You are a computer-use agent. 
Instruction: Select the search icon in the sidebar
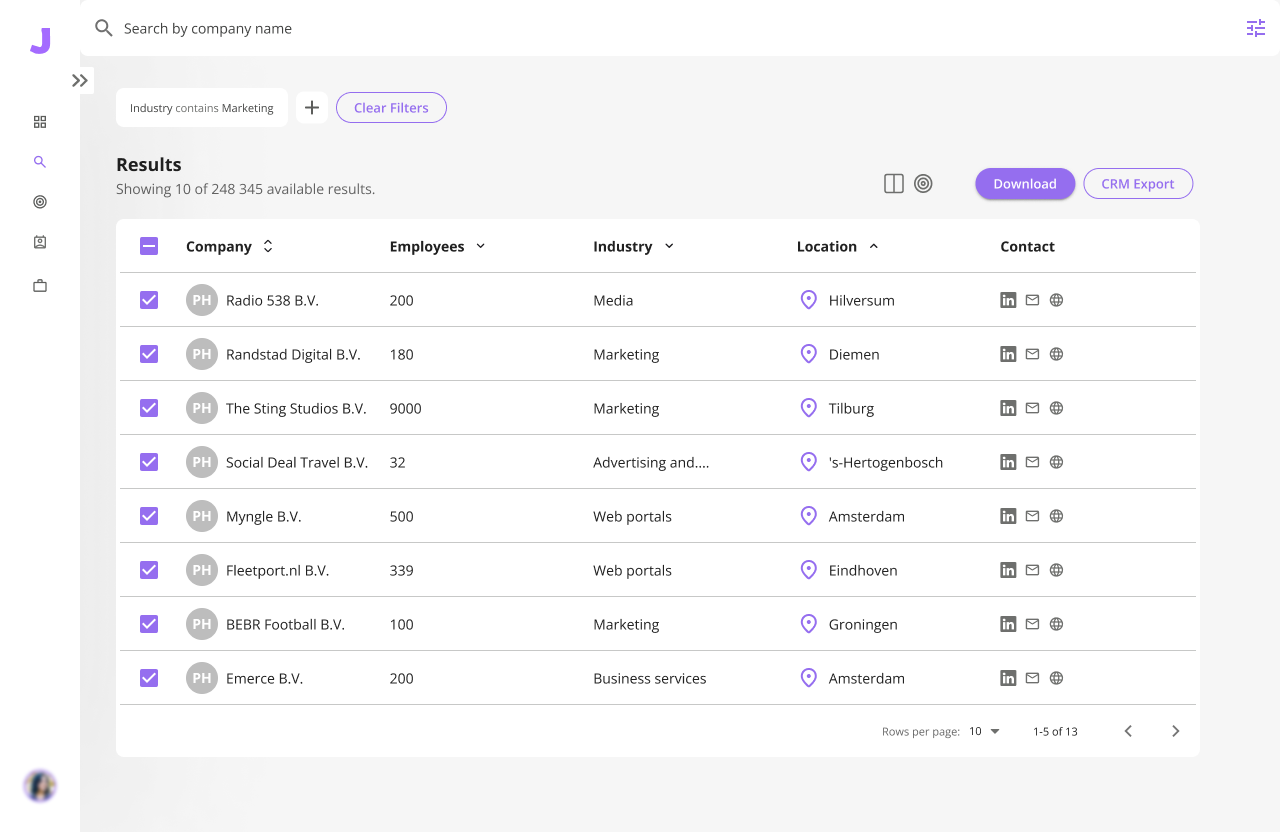point(40,161)
